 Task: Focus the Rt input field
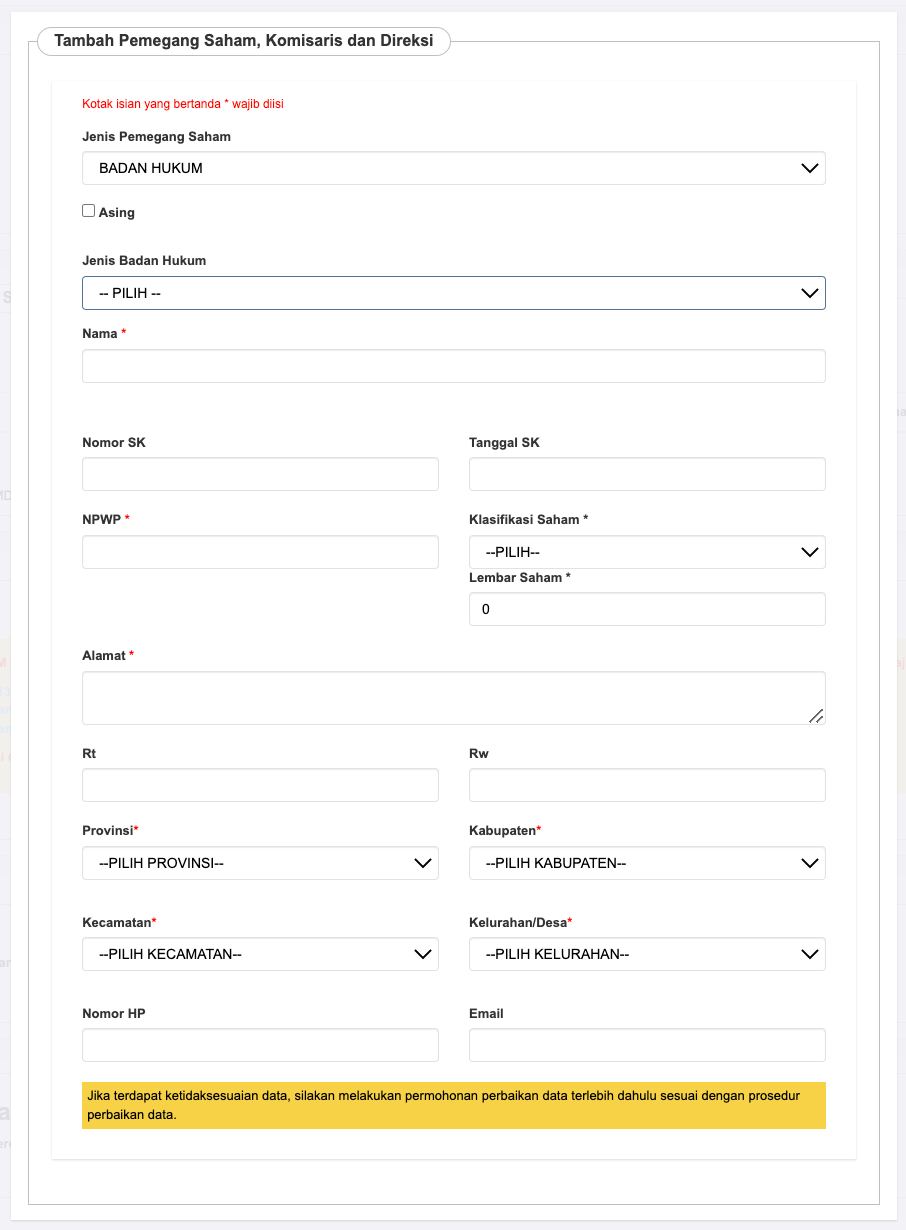click(x=260, y=785)
